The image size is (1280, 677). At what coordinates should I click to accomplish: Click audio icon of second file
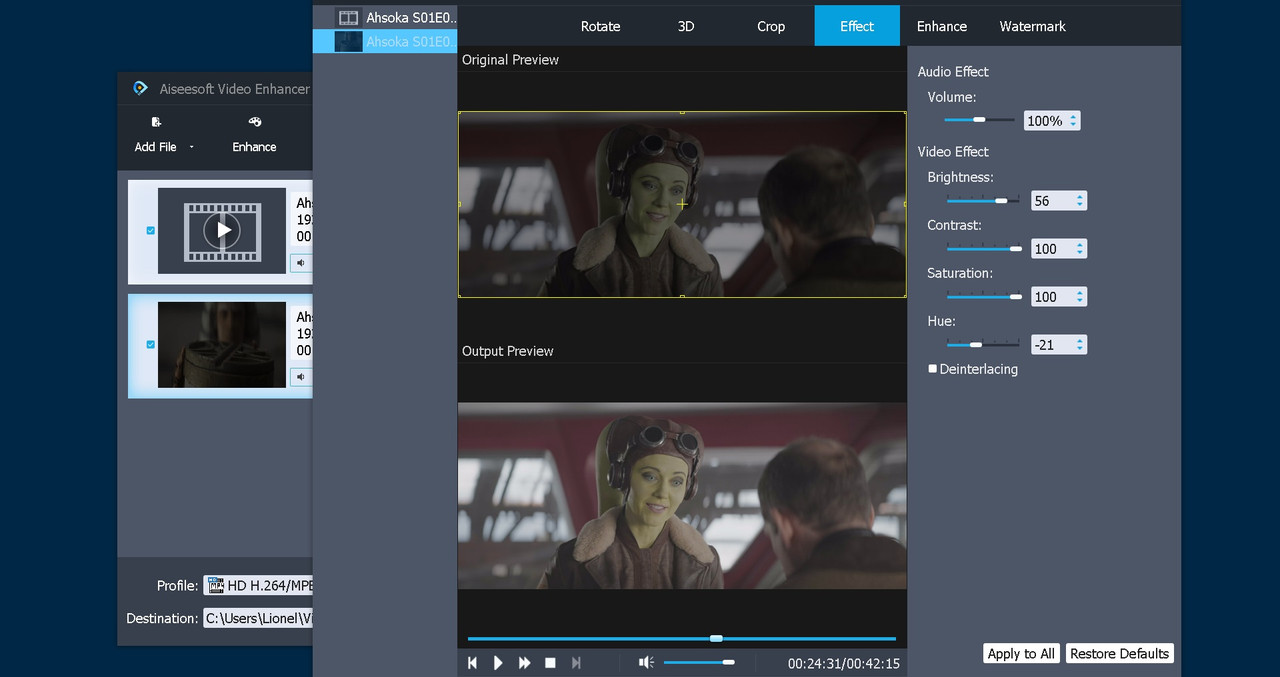point(300,377)
